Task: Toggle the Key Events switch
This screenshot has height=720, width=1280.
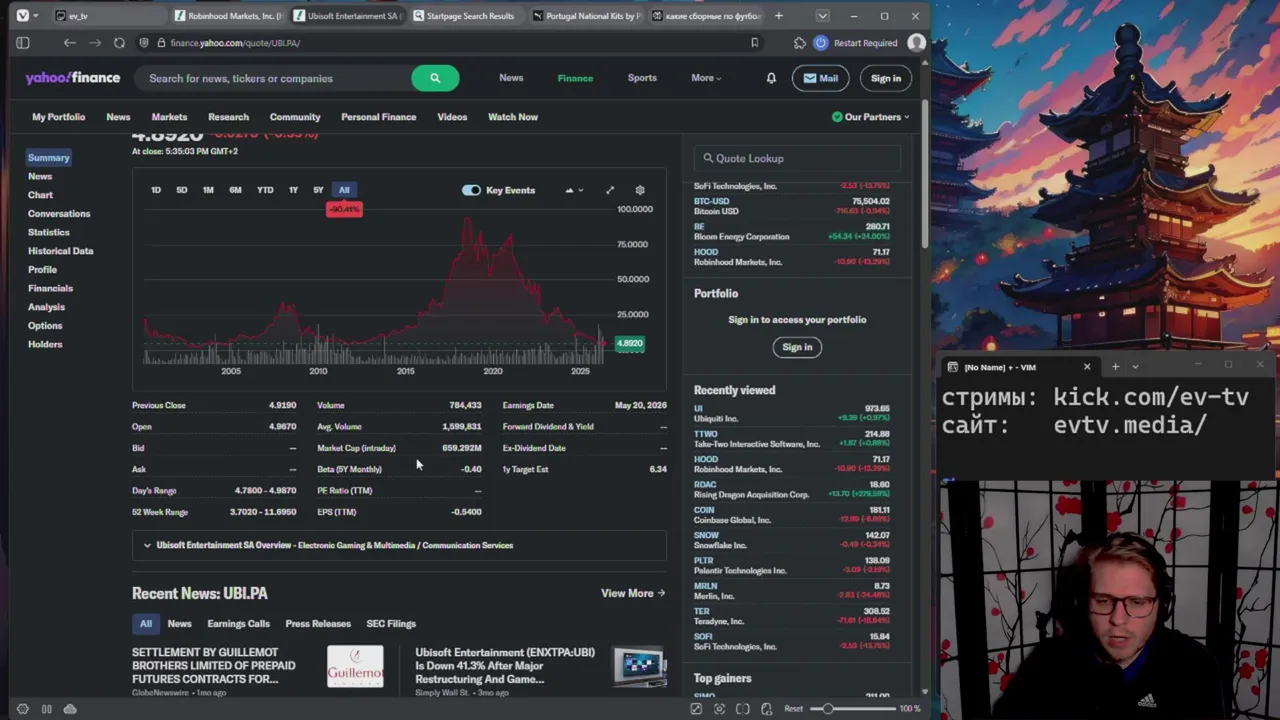Action: point(471,190)
